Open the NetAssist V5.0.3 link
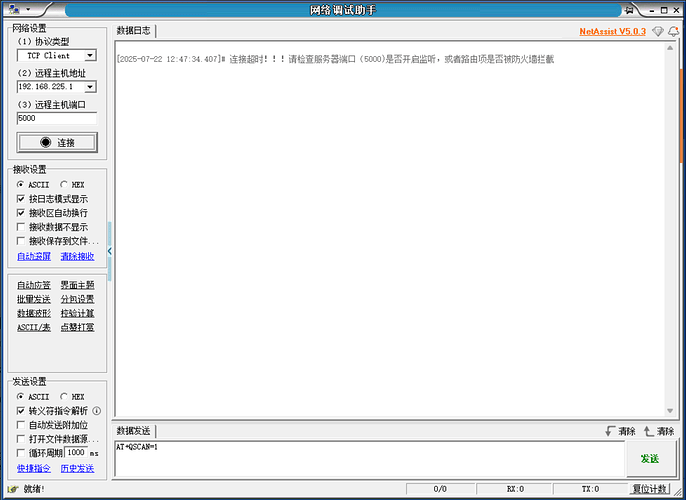Viewport: 686px width, 500px height. pyautogui.click(x=612, y=31)
